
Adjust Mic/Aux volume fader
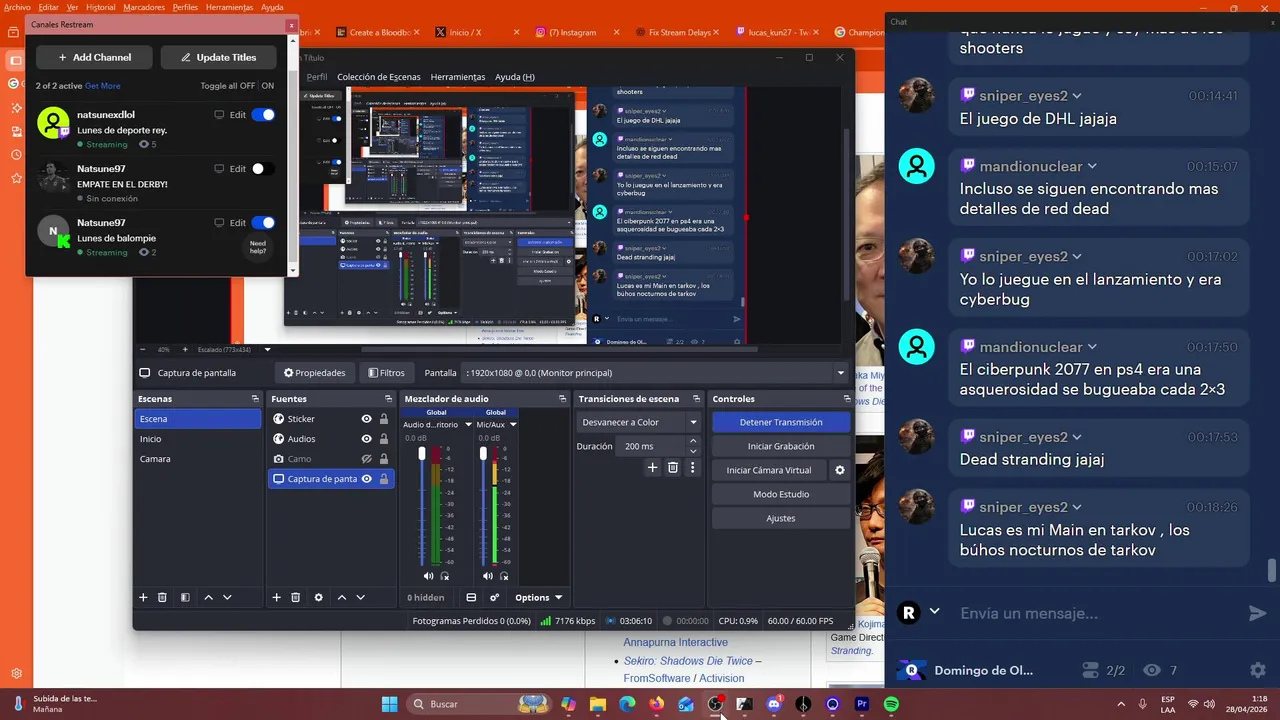(x=483, y=453)
